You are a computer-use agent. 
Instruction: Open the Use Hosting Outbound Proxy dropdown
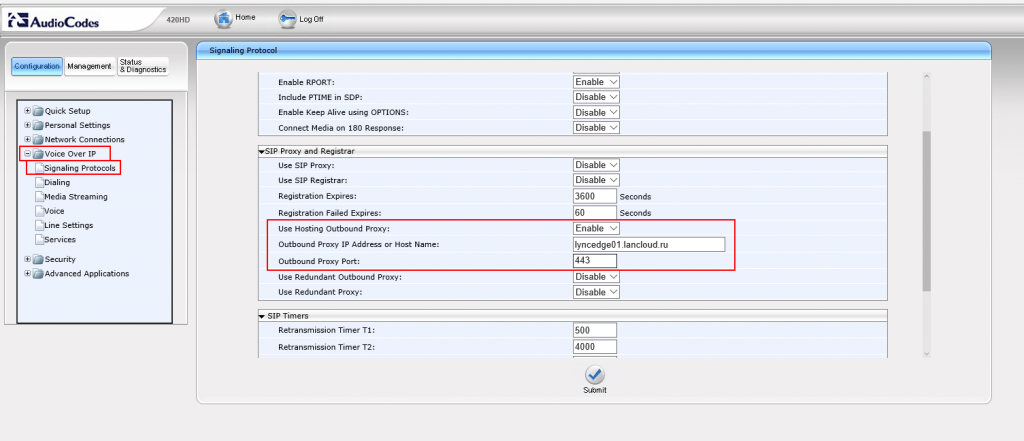click(x=596, y=229)
